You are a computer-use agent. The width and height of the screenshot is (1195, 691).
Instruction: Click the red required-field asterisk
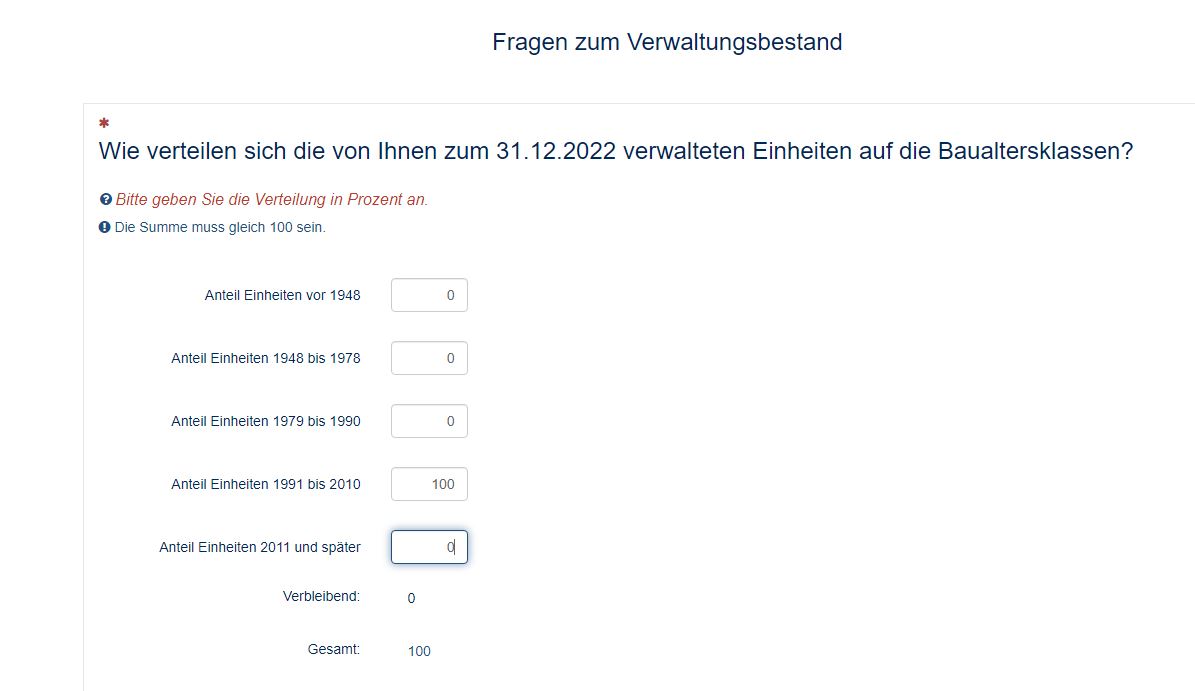pos(104,123)
